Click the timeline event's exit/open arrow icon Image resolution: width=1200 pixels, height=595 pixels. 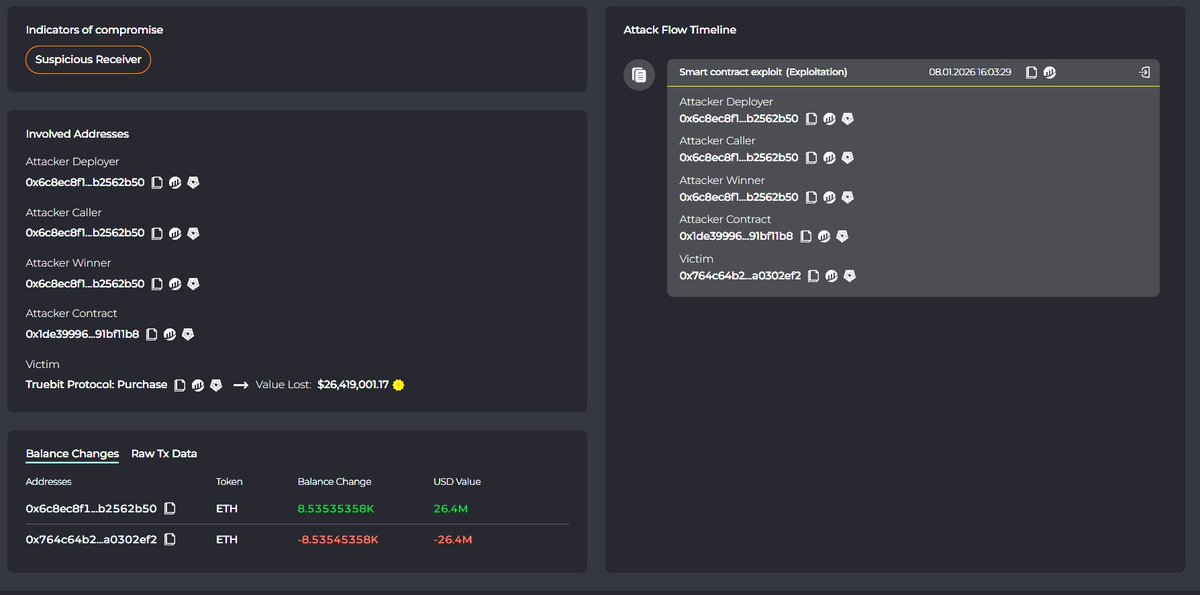pos(1145,72)
